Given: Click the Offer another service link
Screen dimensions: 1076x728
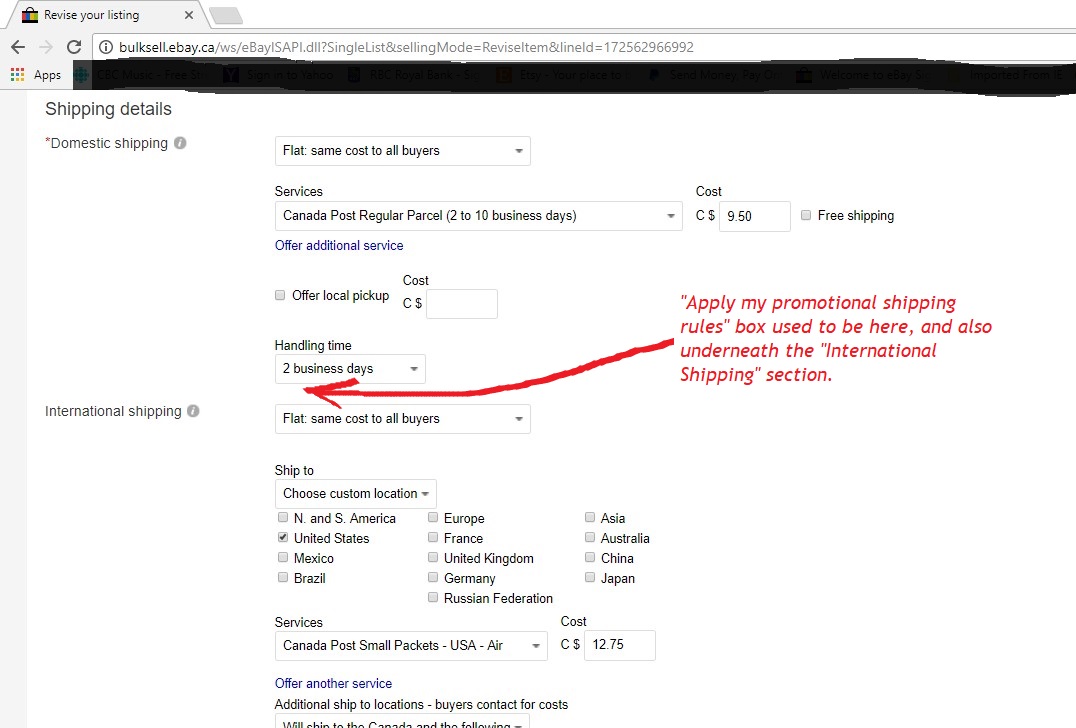Looking at the screenshot, I should (333, 683).
